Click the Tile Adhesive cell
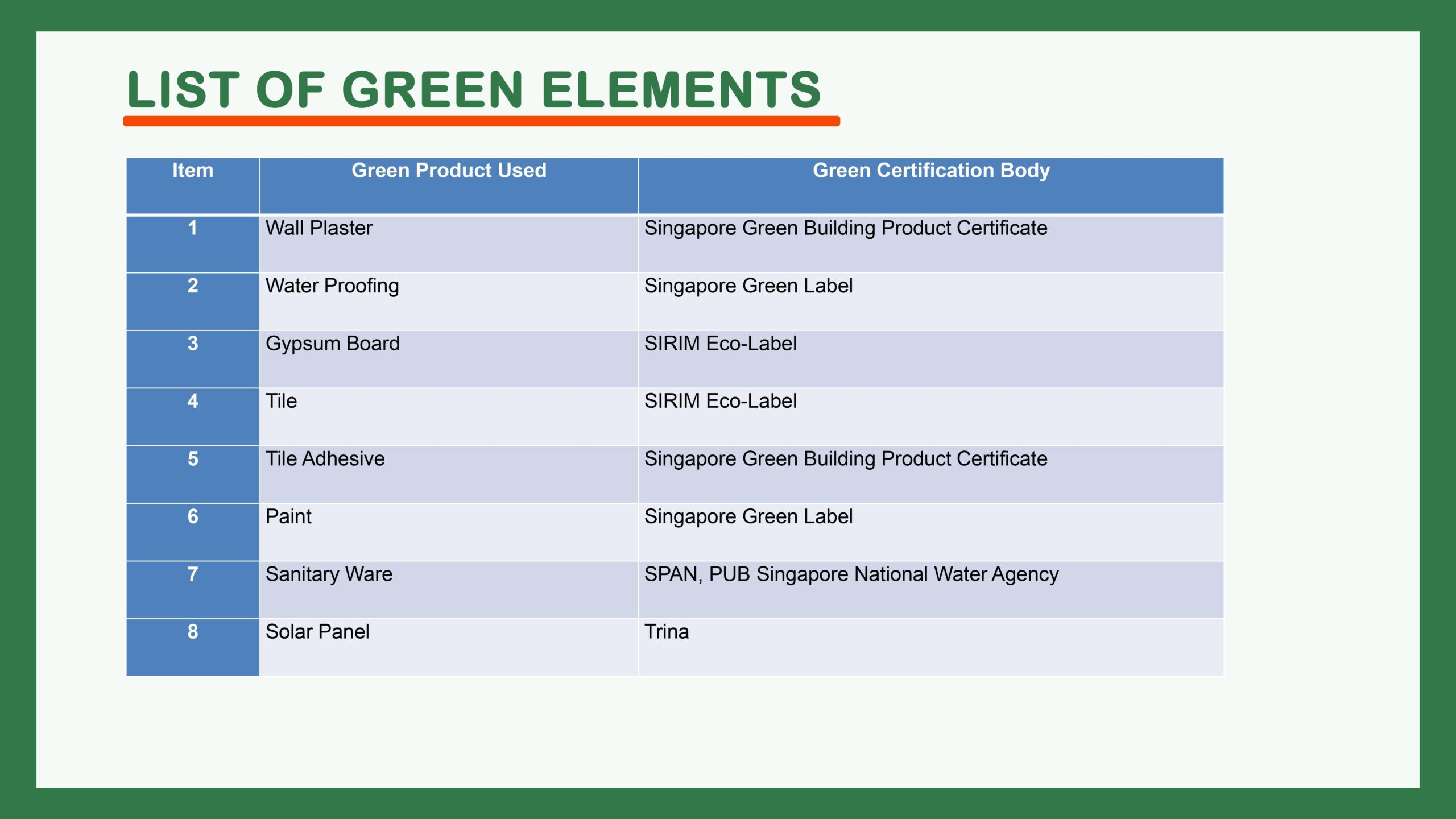 (325, 459)
